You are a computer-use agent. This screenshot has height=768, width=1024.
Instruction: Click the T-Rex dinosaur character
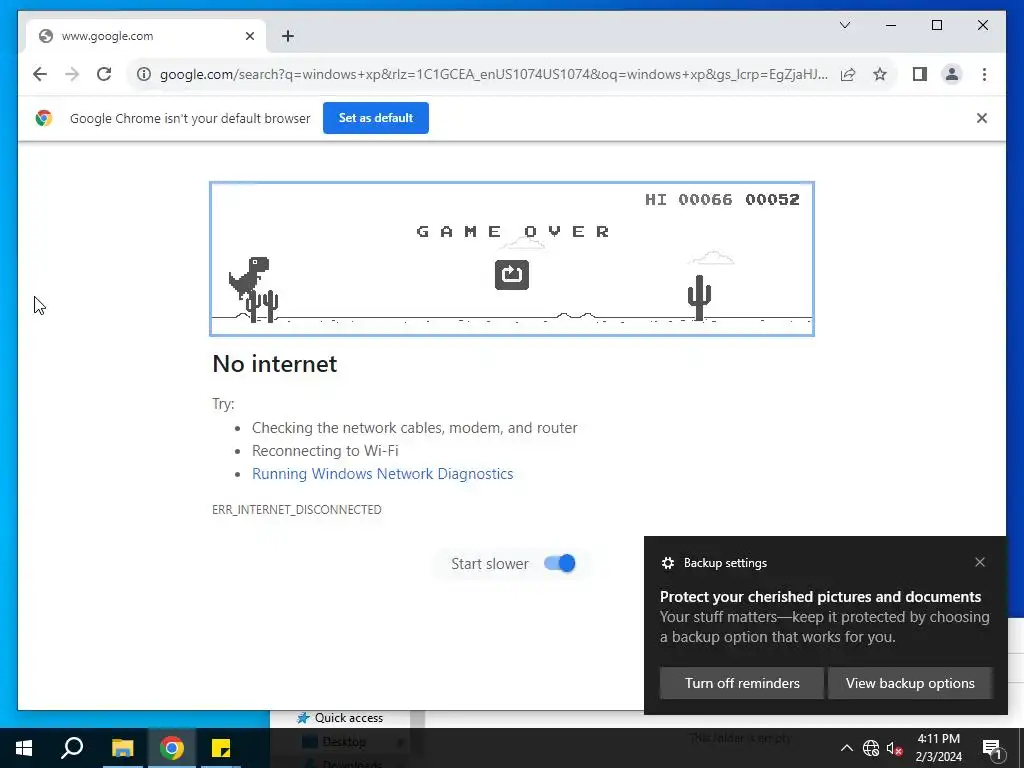249,278
